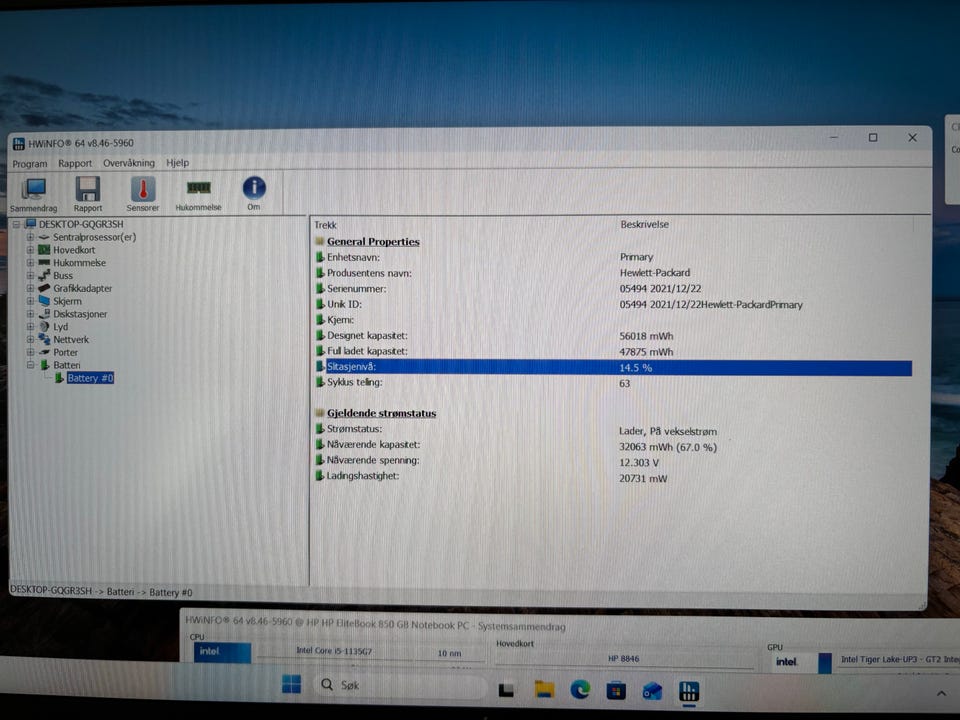This screenshot has height=720, width=960.
Task: Select DESKTOP-GQGR3SH in the tree
Action: tap(81, 224)
